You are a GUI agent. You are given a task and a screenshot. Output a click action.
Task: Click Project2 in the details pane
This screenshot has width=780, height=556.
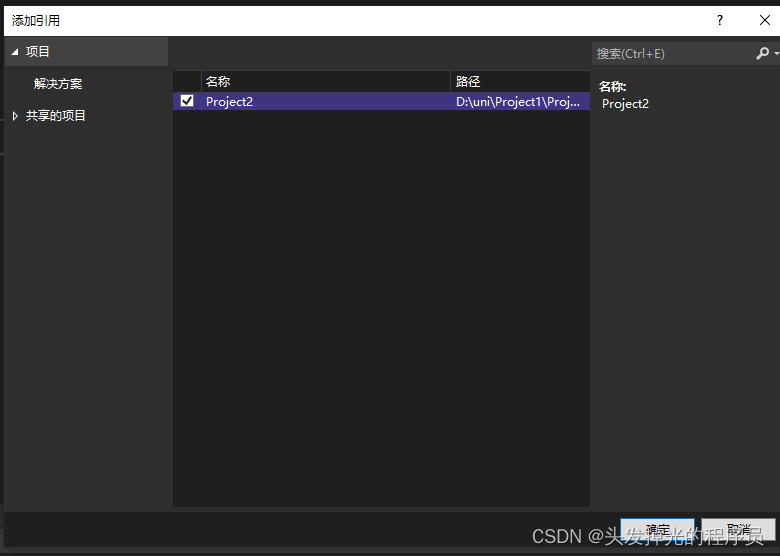pyautogui.click(x=625, y=104)
